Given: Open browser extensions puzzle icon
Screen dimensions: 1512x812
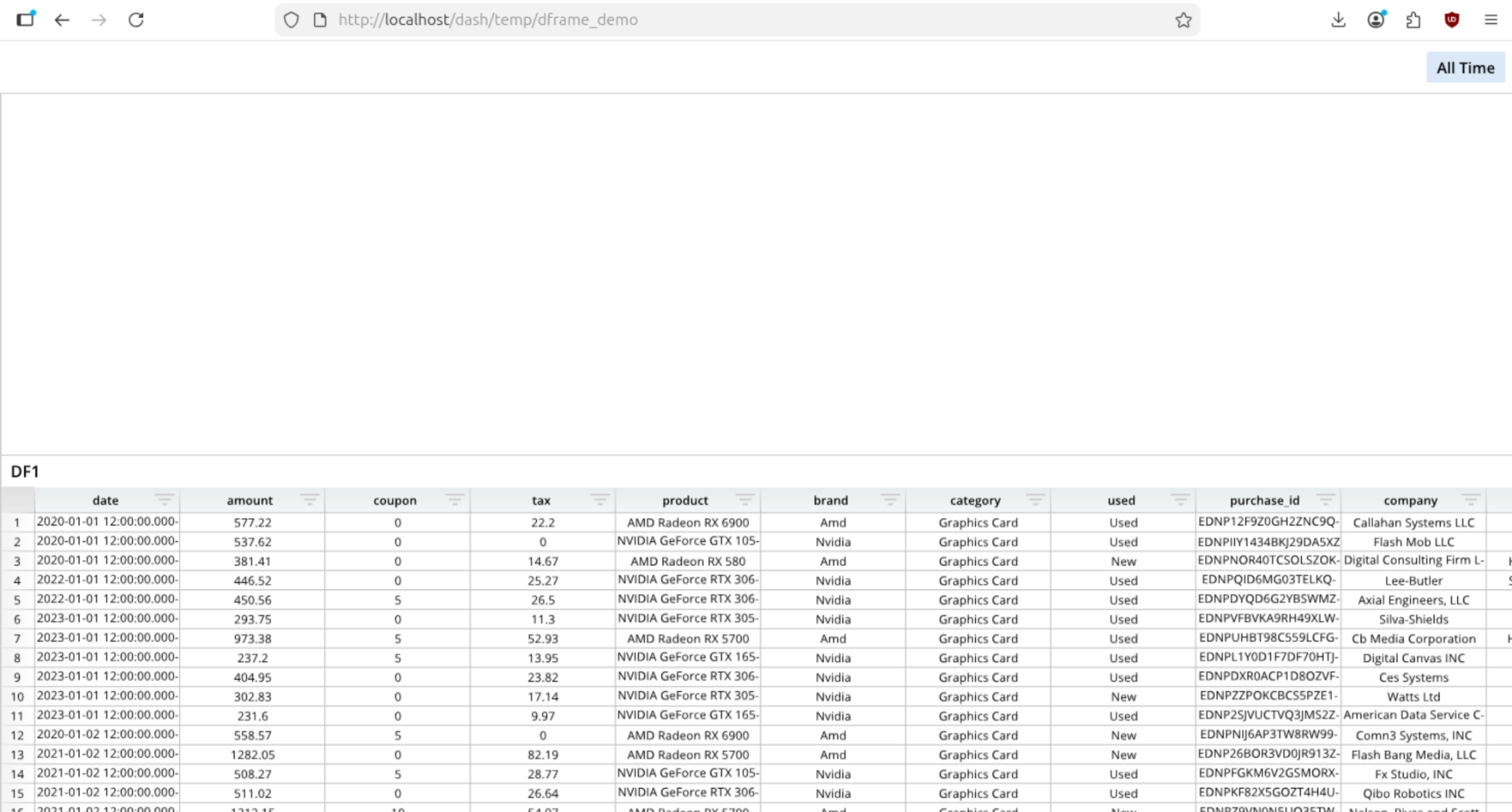Looking at the screenshot, I should click(1414, 20).
